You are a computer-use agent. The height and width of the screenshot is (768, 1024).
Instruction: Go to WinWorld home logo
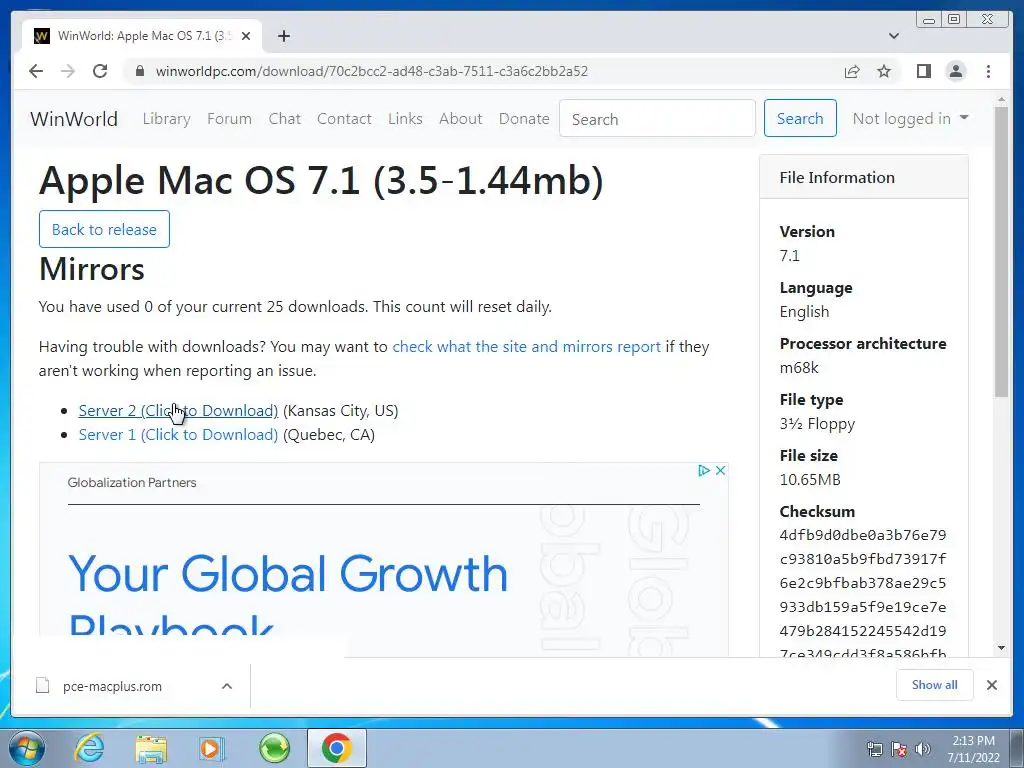point(74,119)
